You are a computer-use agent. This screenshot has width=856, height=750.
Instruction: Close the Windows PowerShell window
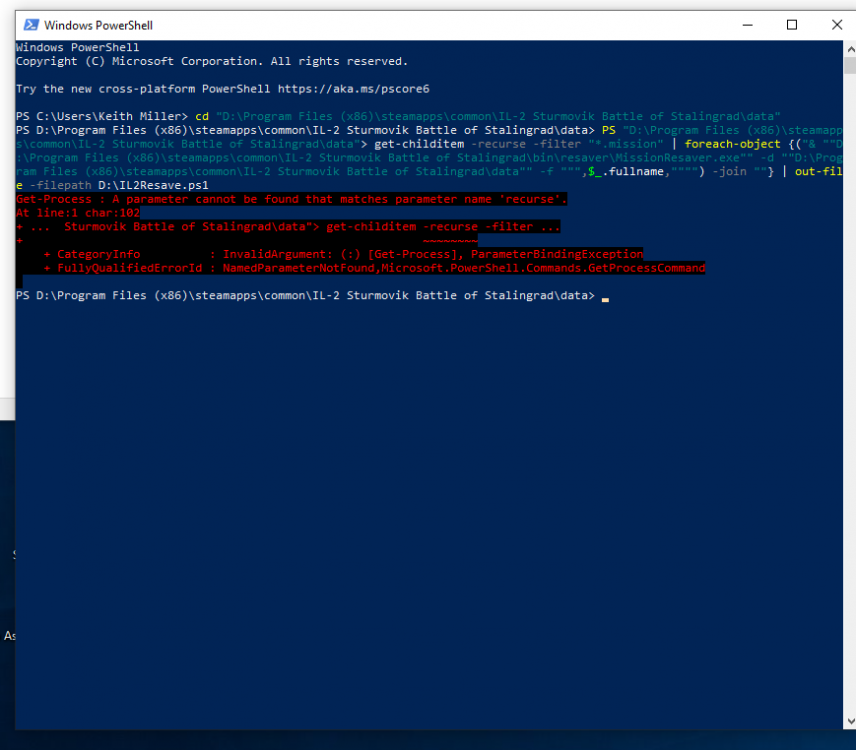click(836, 24)
